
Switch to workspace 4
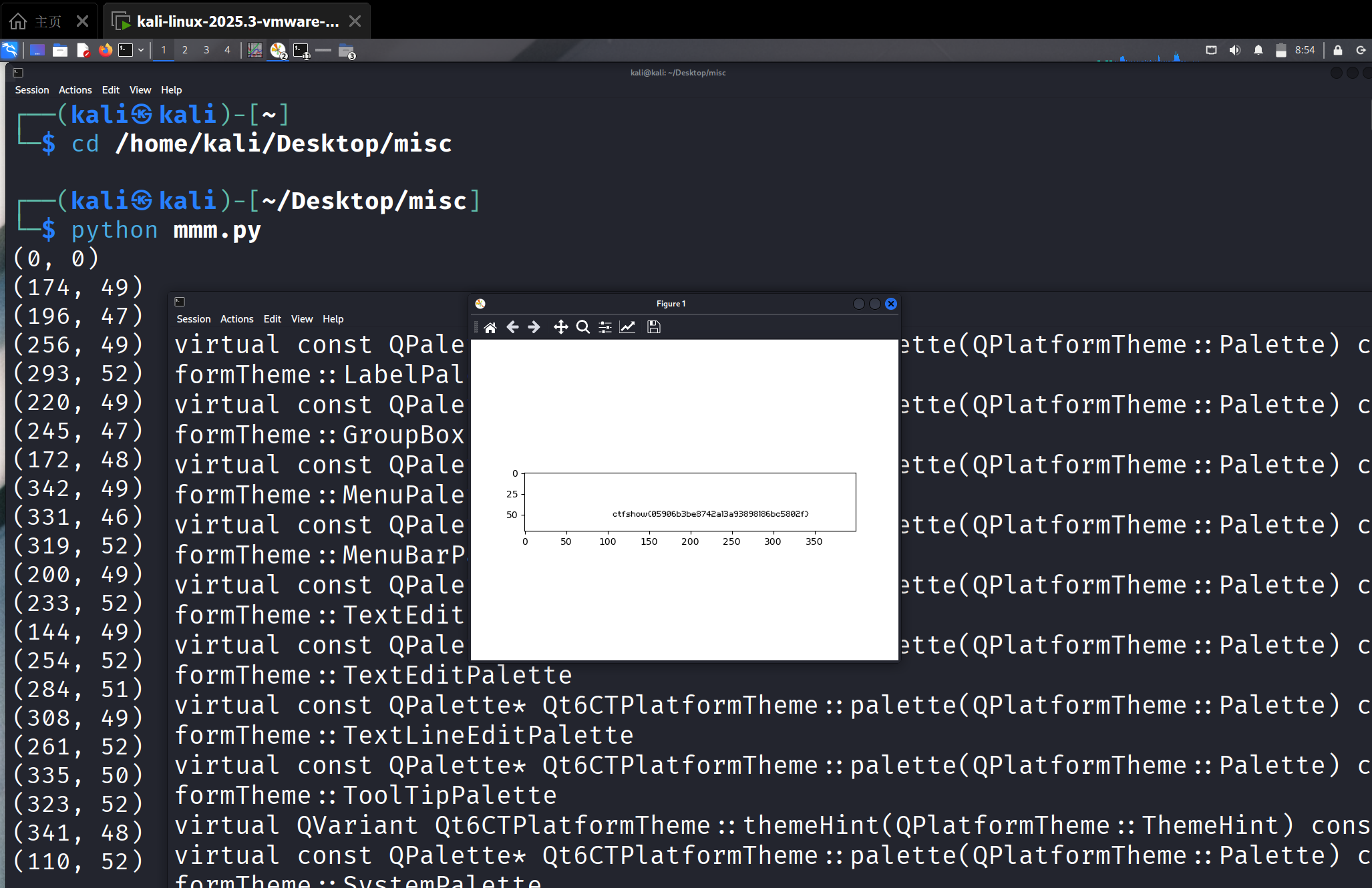tap(227, 50)
